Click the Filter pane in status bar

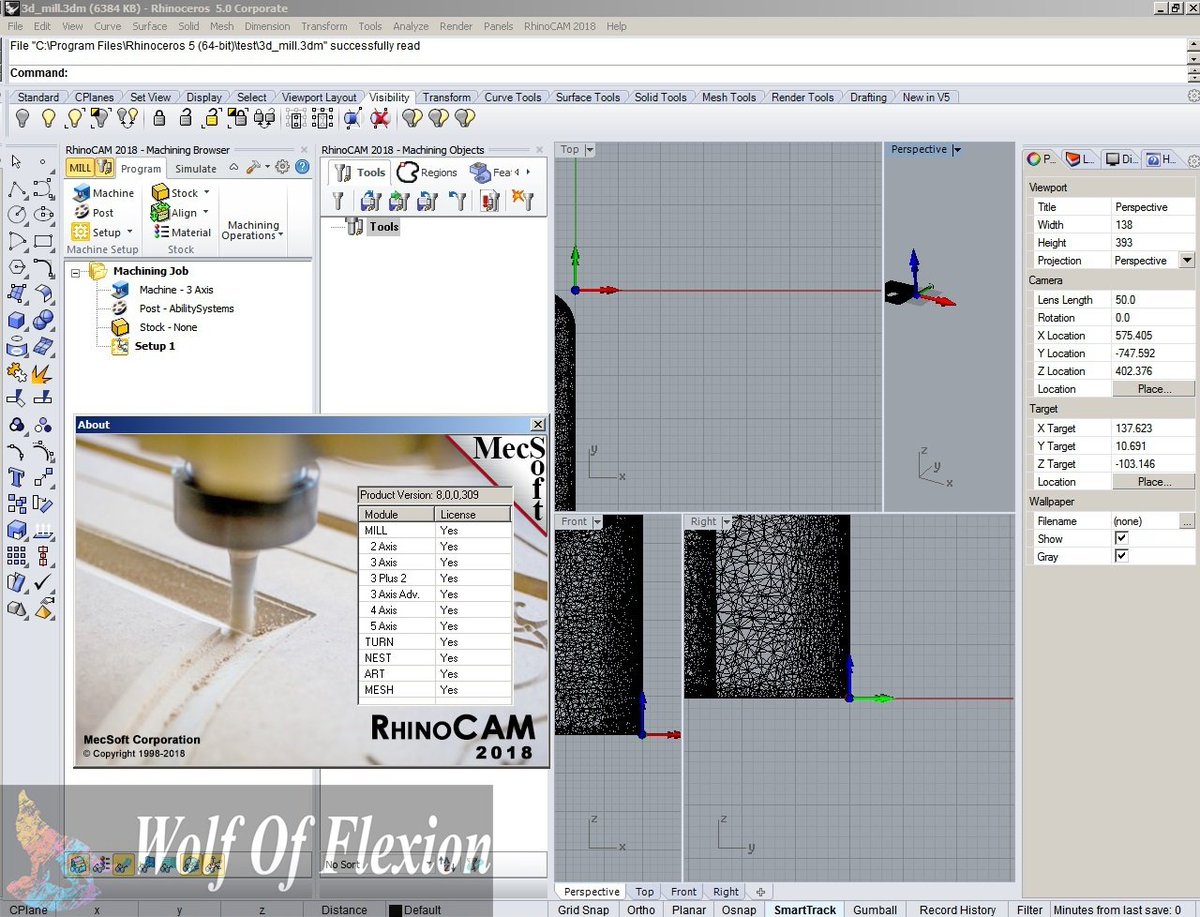(1030, 909)
